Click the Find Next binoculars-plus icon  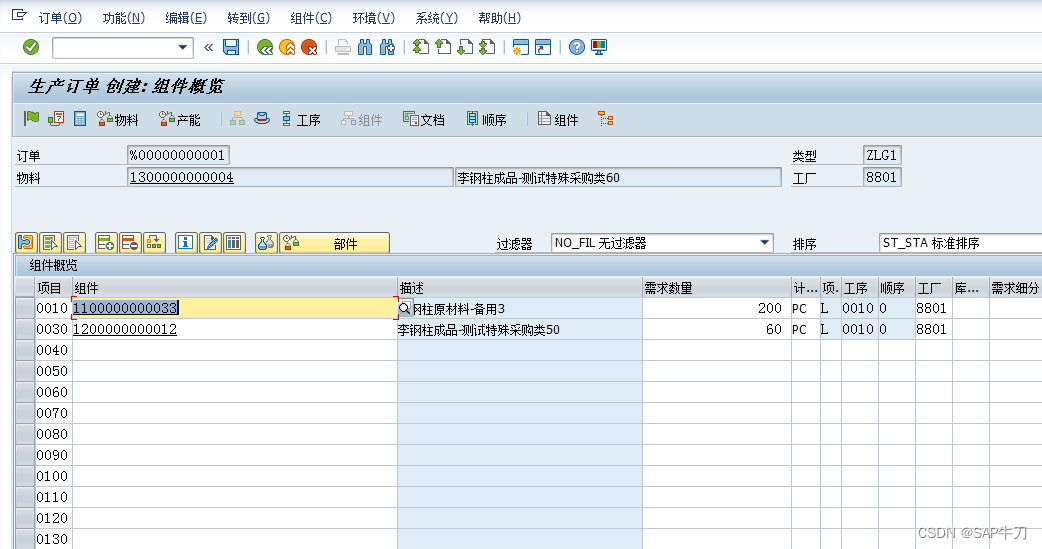coord(387,47)
